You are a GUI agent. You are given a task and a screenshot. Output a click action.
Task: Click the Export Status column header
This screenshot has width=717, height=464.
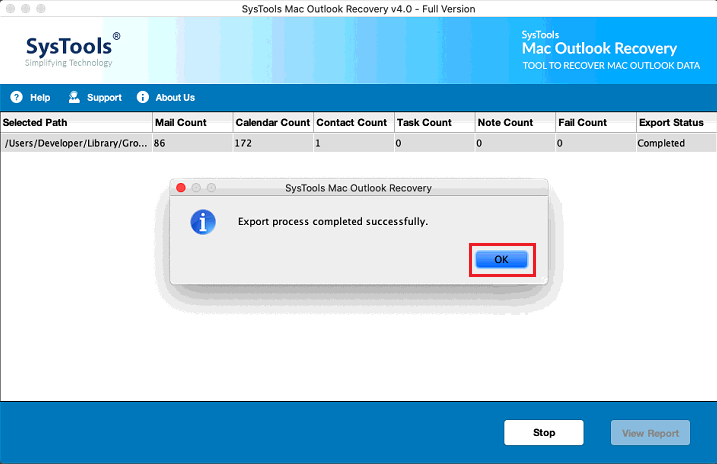click(675, 123)
